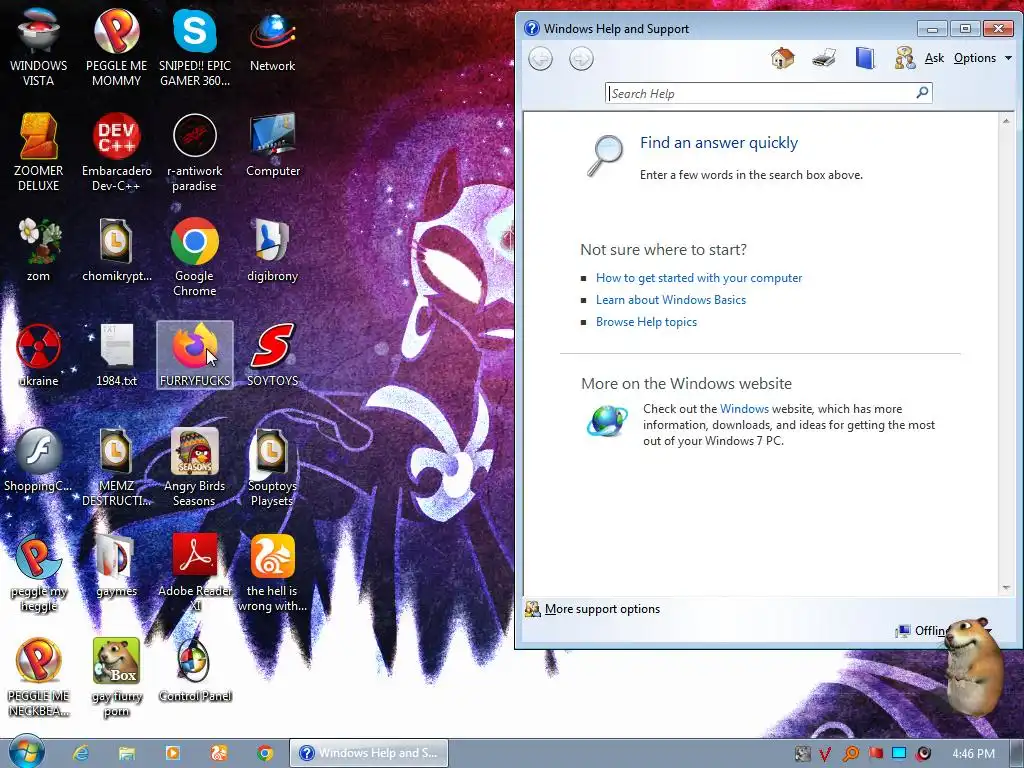Viewport: 1024px width, 768px height.
Task: Click the Windows Help taskbar button
Action: click(369, 753)
